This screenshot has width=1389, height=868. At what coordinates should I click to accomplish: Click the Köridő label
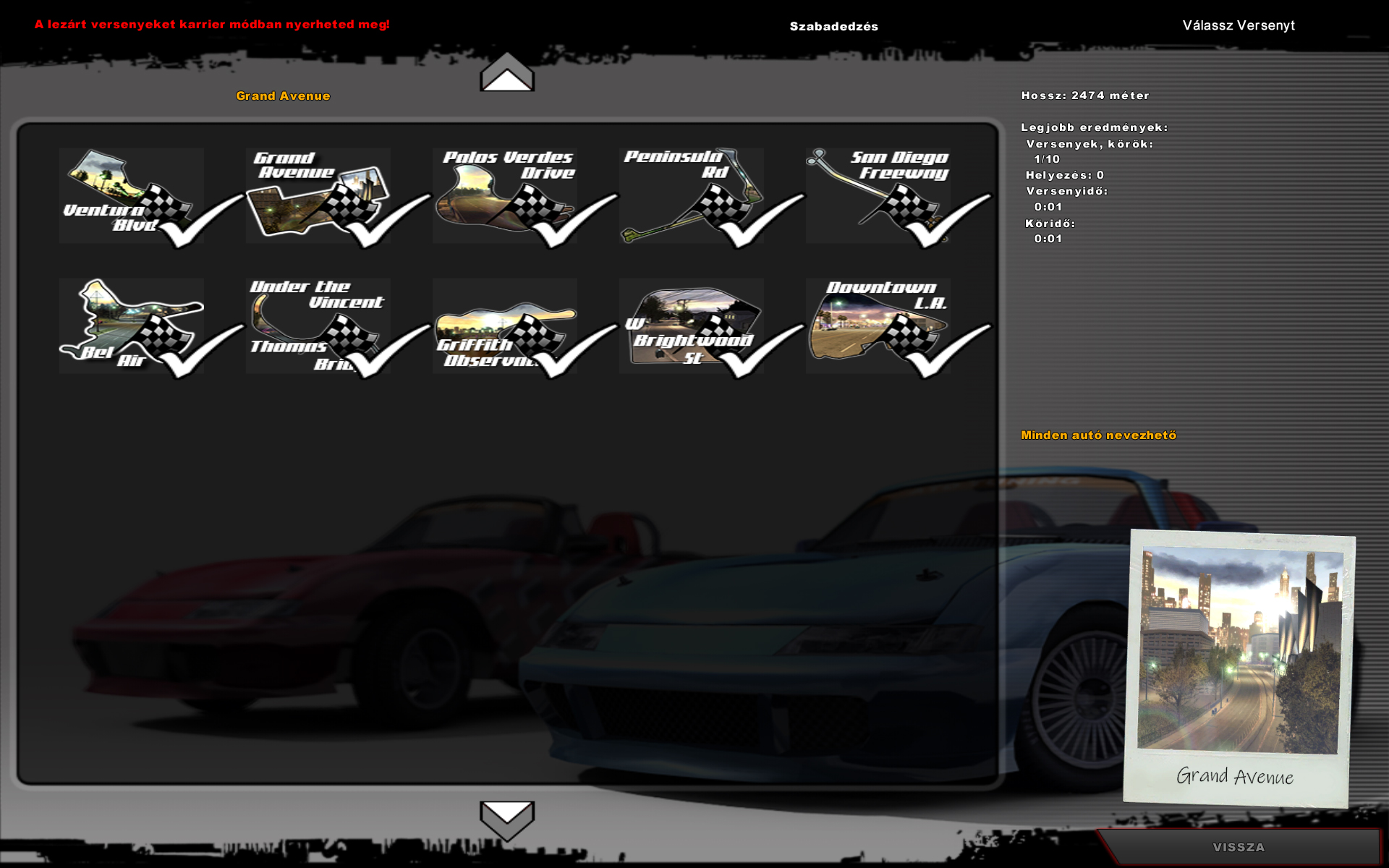1050,224
